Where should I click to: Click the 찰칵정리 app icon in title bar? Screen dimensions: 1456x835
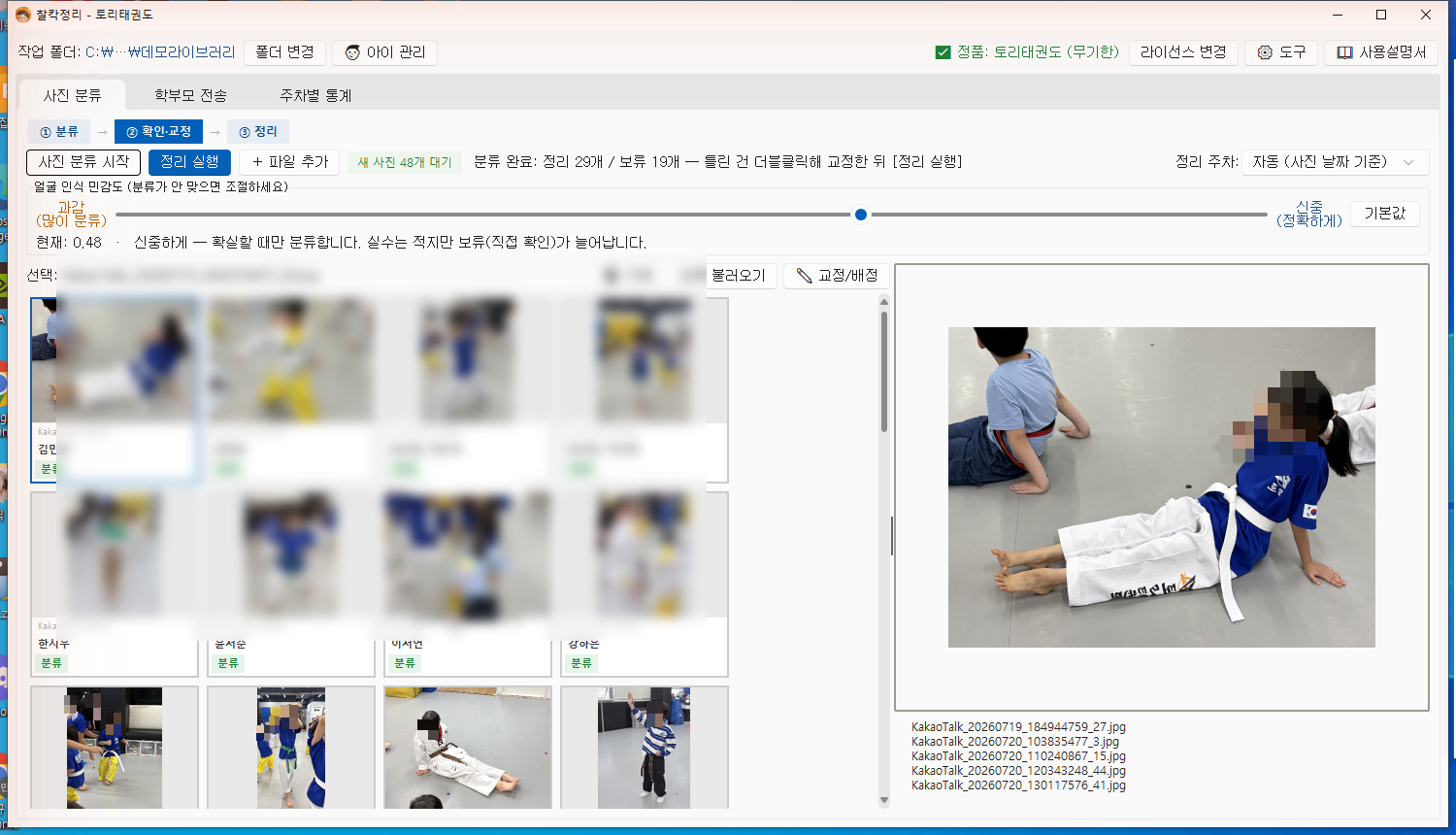click(22, 15)
